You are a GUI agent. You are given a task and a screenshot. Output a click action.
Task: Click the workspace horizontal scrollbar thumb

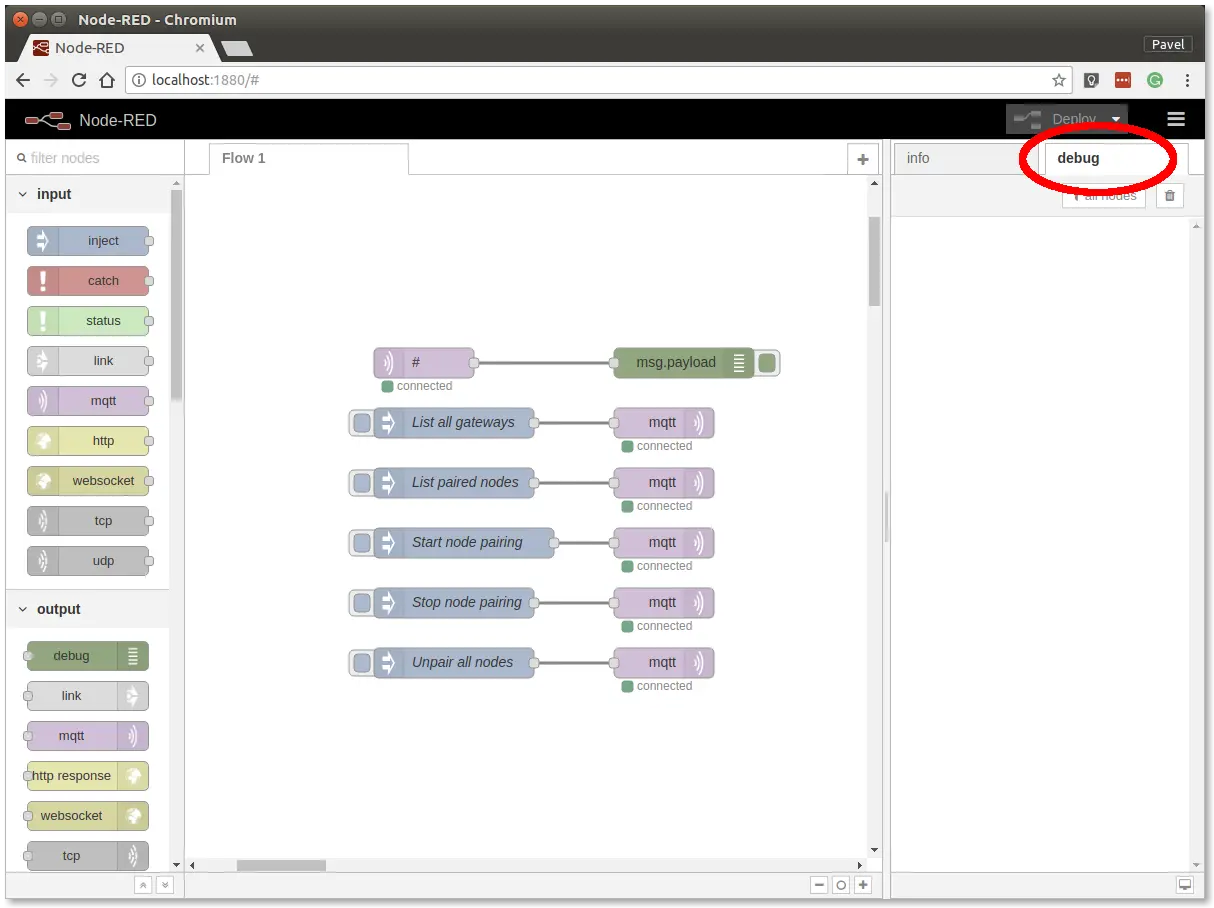281,865
